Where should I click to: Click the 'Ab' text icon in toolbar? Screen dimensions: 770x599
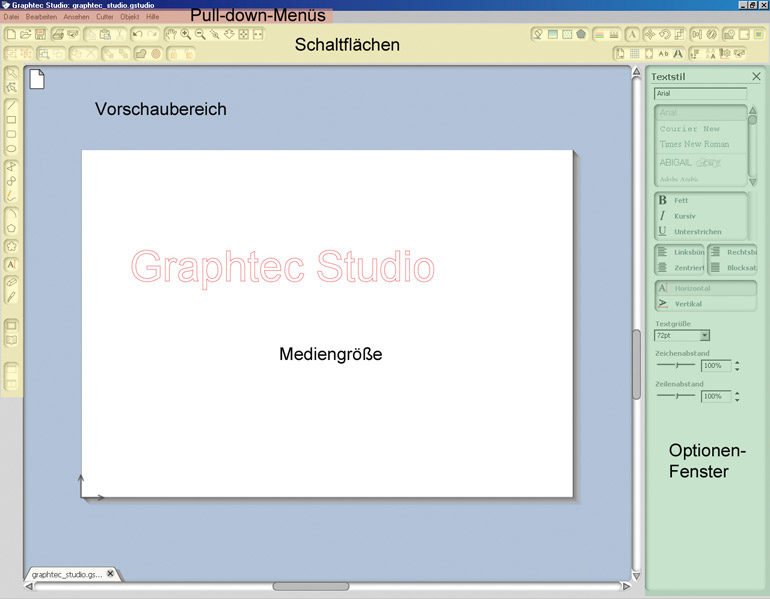tap(663, 53)
